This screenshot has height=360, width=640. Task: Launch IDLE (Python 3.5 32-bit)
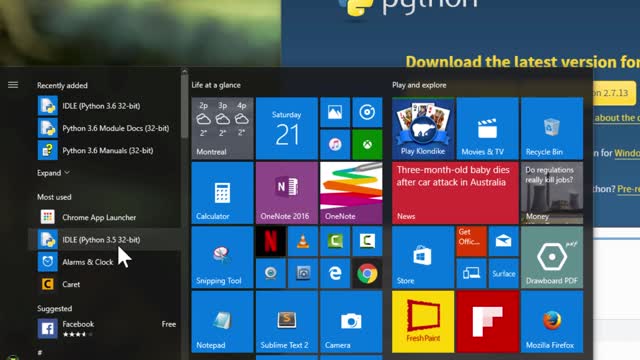tap(104, 240)
